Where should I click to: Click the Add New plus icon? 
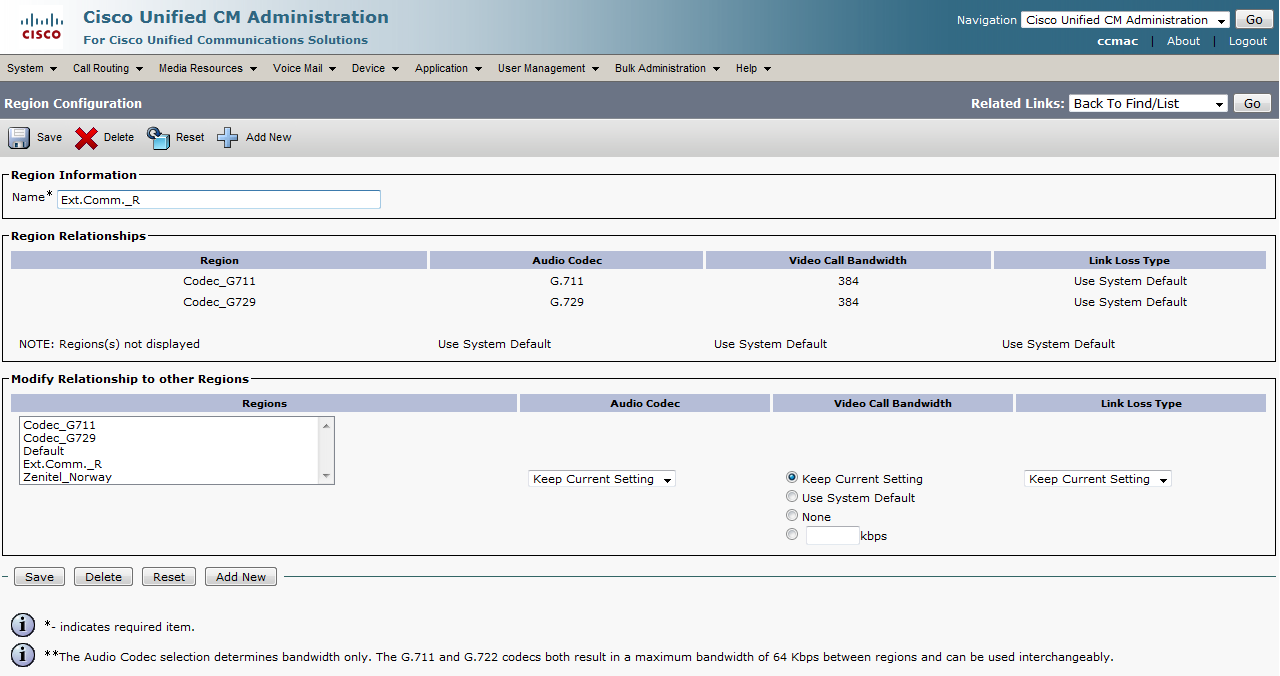[228, 138]
